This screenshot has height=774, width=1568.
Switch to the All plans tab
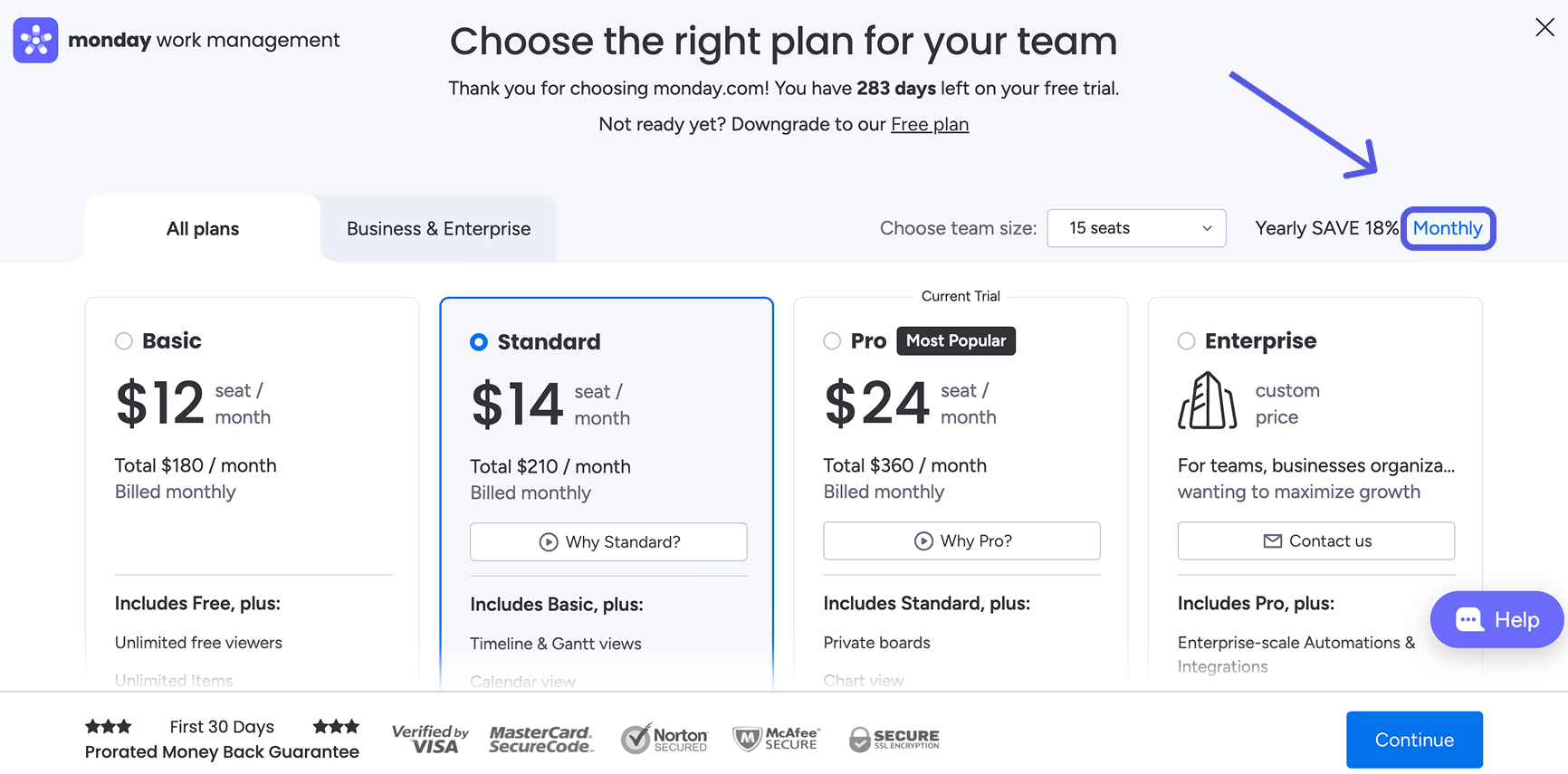(x=201, y=228)
